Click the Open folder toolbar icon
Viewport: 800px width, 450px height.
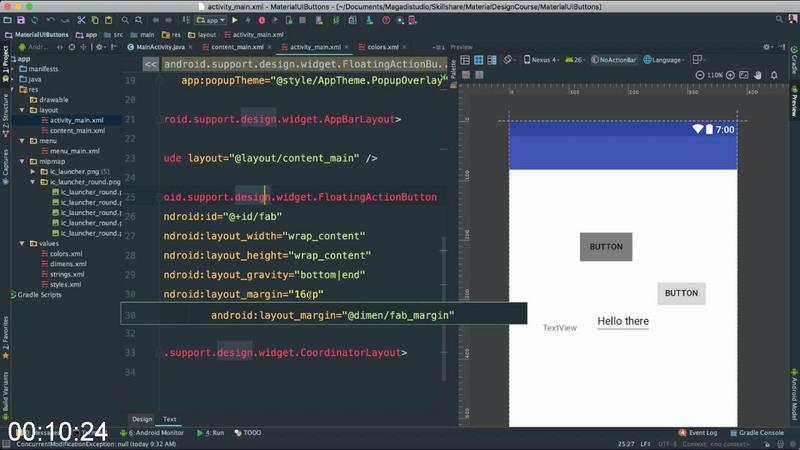7,20
